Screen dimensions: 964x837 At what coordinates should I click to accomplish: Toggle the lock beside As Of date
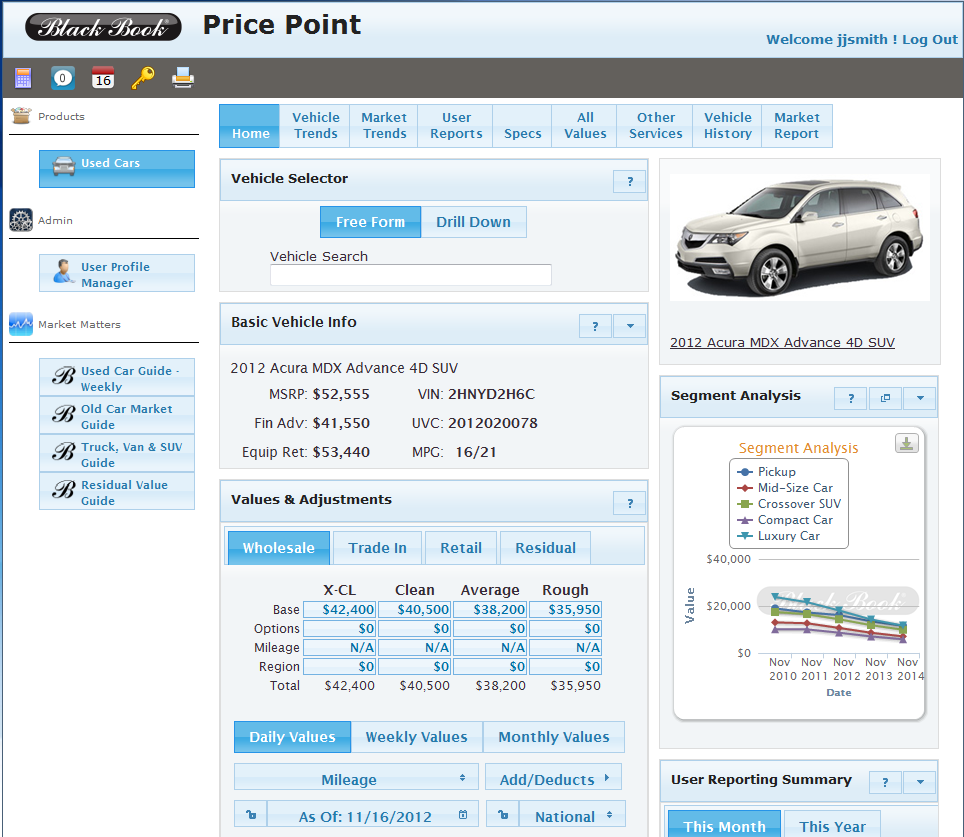250,816
